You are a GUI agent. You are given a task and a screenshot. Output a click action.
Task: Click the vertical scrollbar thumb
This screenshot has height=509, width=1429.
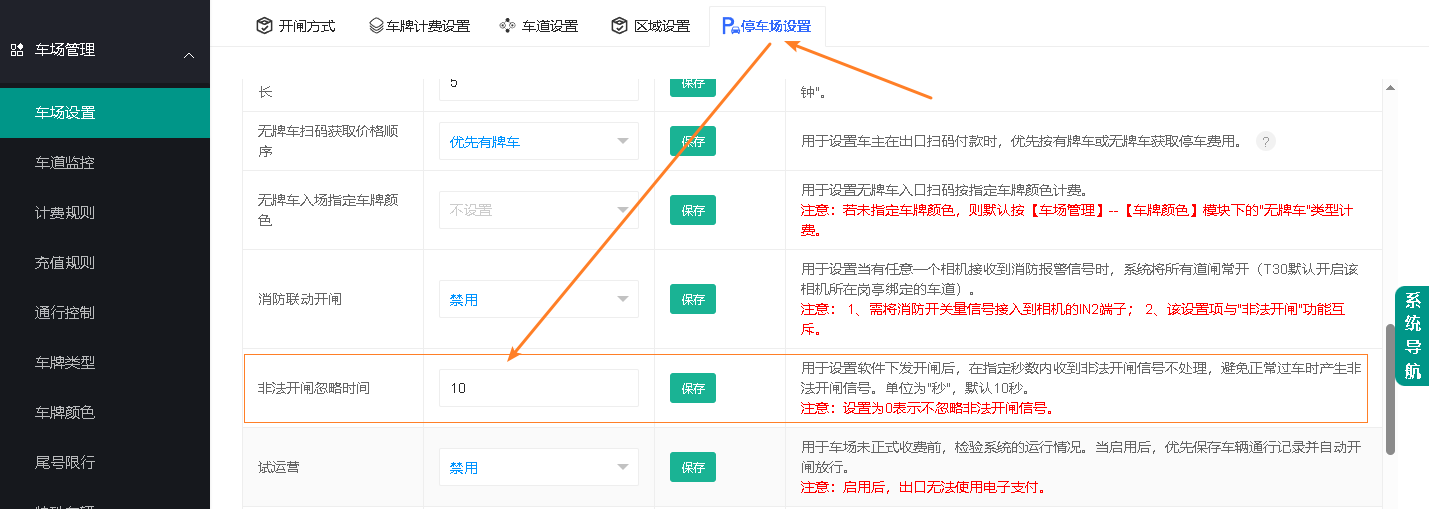1390,390
